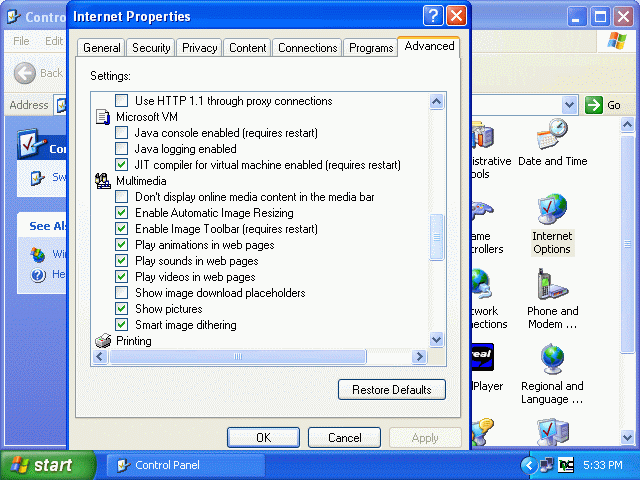This screenshot has width=640, height=480.
Task: Open the Edit menu in Control Panel
Action: [x=54, y=41]
